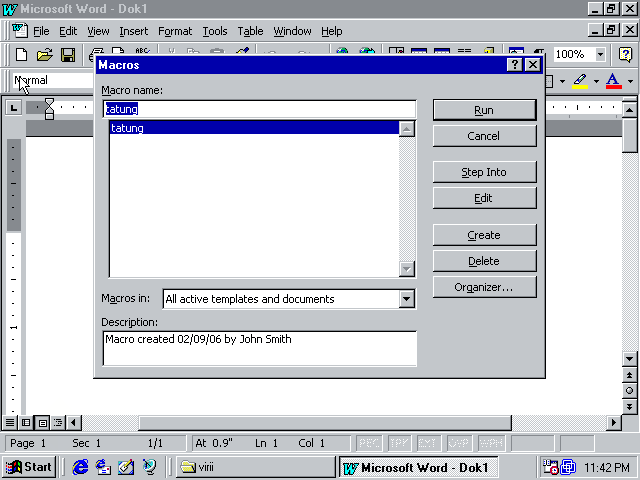
Task: Toggle the REC status bar indicator
Action: tap(369, 443)
